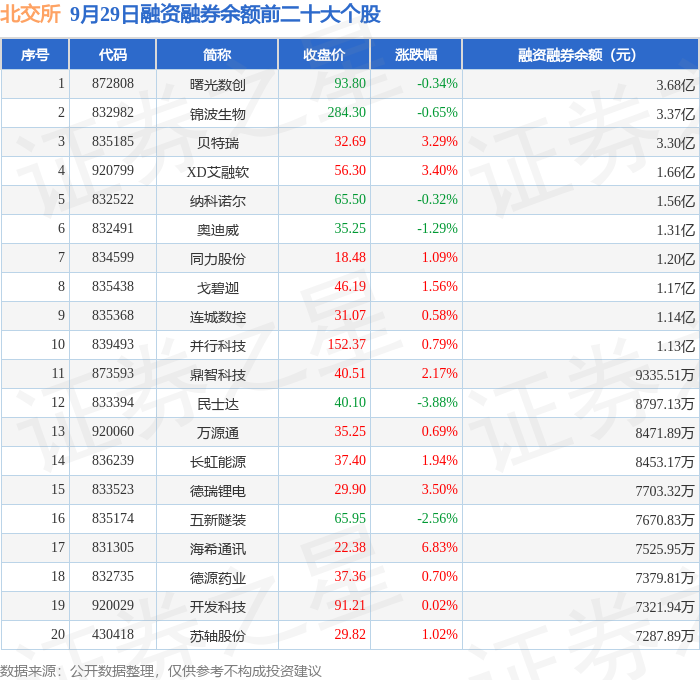
Task: Click the 融资融券余额（元） column header
Action: 580,54
